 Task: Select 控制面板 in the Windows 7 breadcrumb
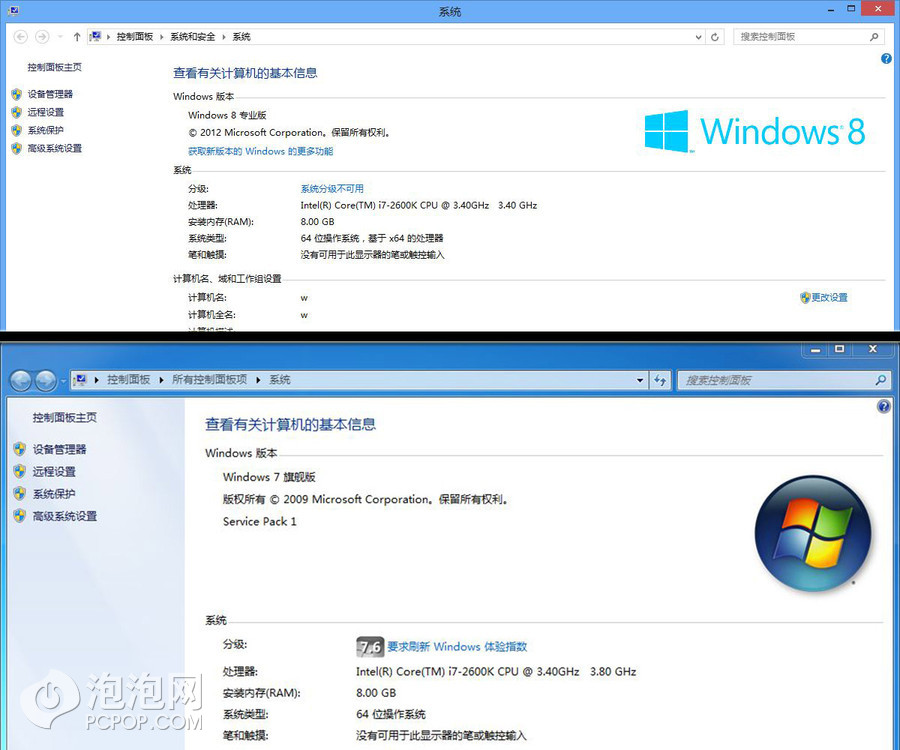[x=128, y=380]
